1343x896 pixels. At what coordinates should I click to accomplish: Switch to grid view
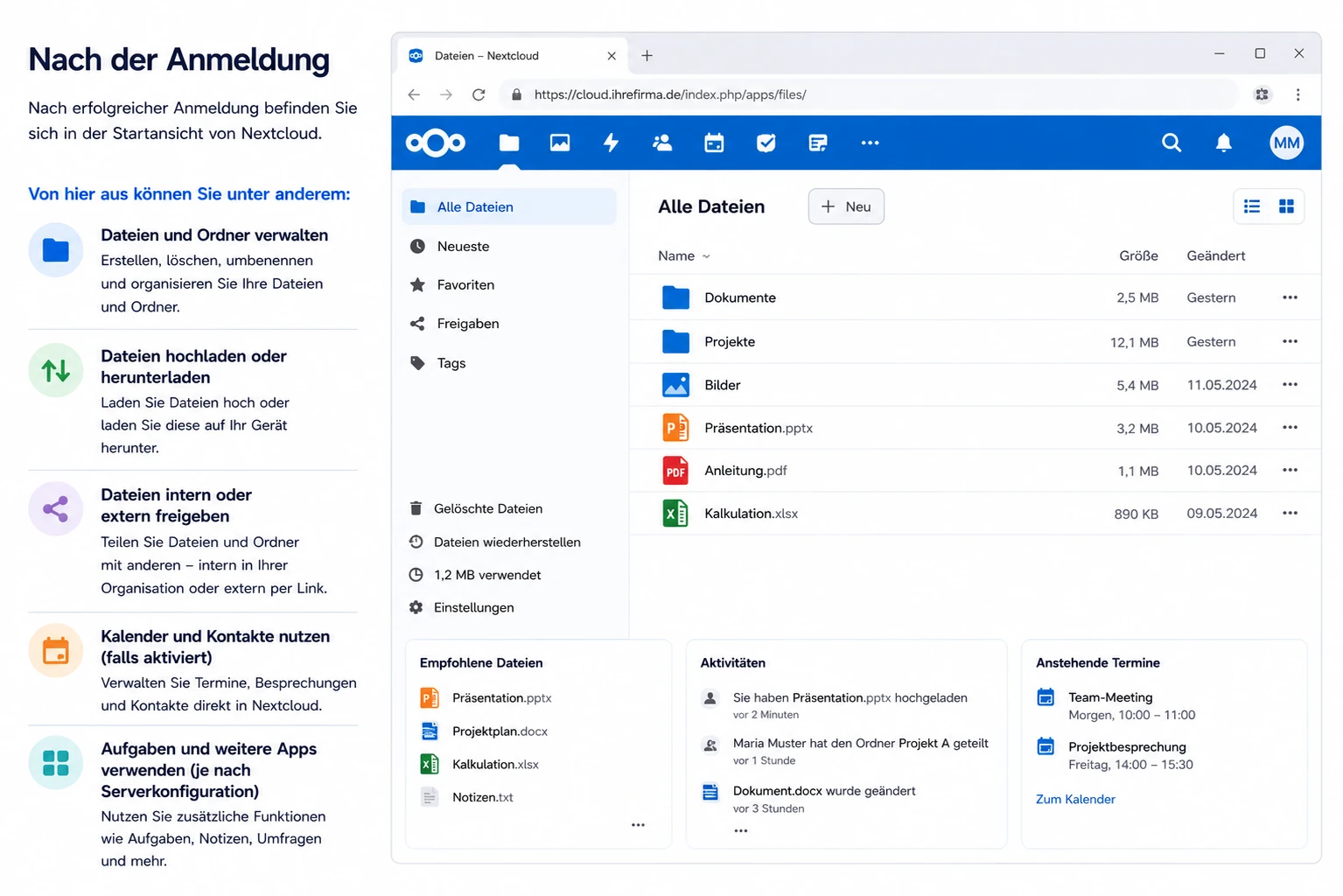[1286, 206]
